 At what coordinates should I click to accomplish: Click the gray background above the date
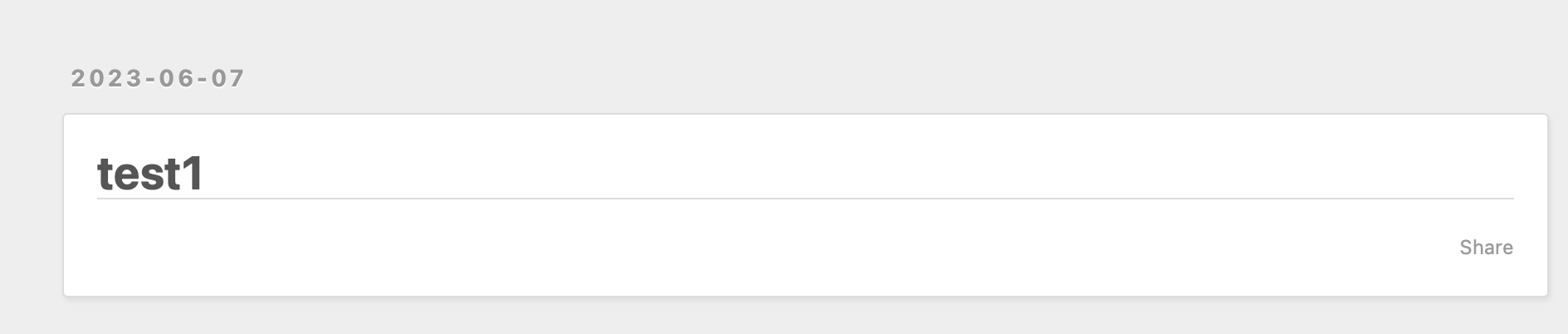tap(784, 29)
